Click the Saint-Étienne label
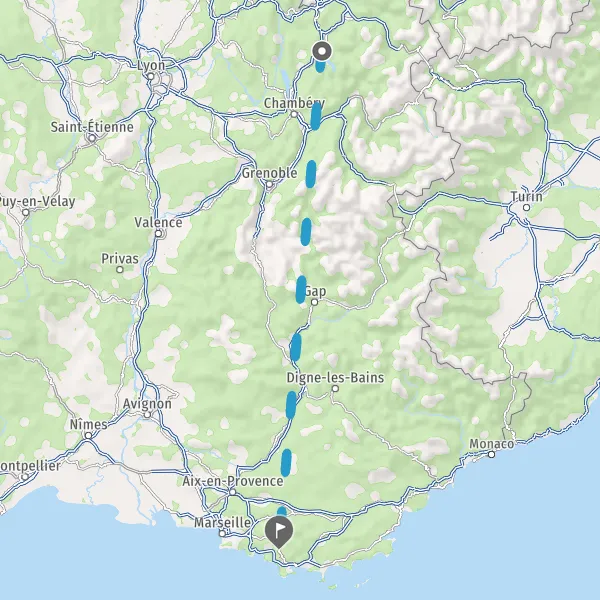The width and height of the screenshot is (600, 600). click(92, 127)
